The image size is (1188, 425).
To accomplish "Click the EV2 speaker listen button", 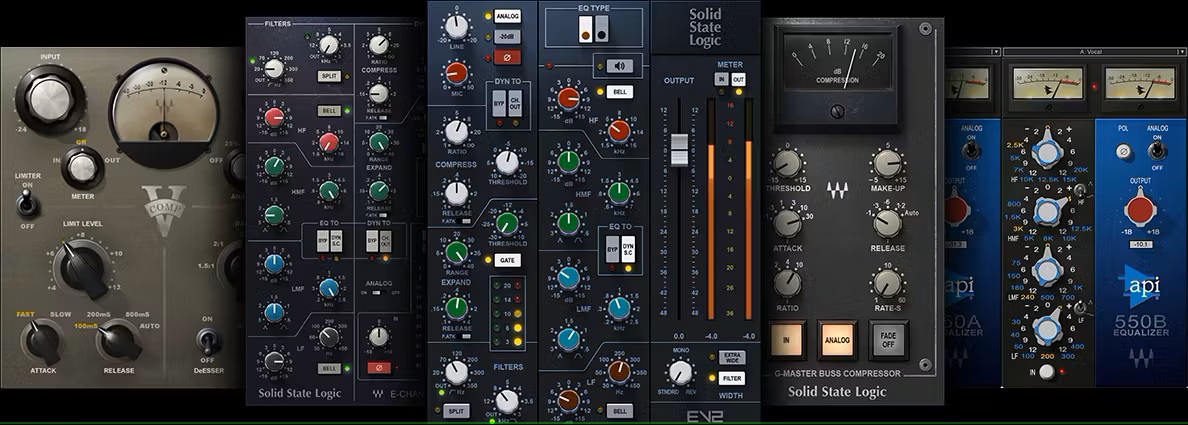I will [619, 66].
